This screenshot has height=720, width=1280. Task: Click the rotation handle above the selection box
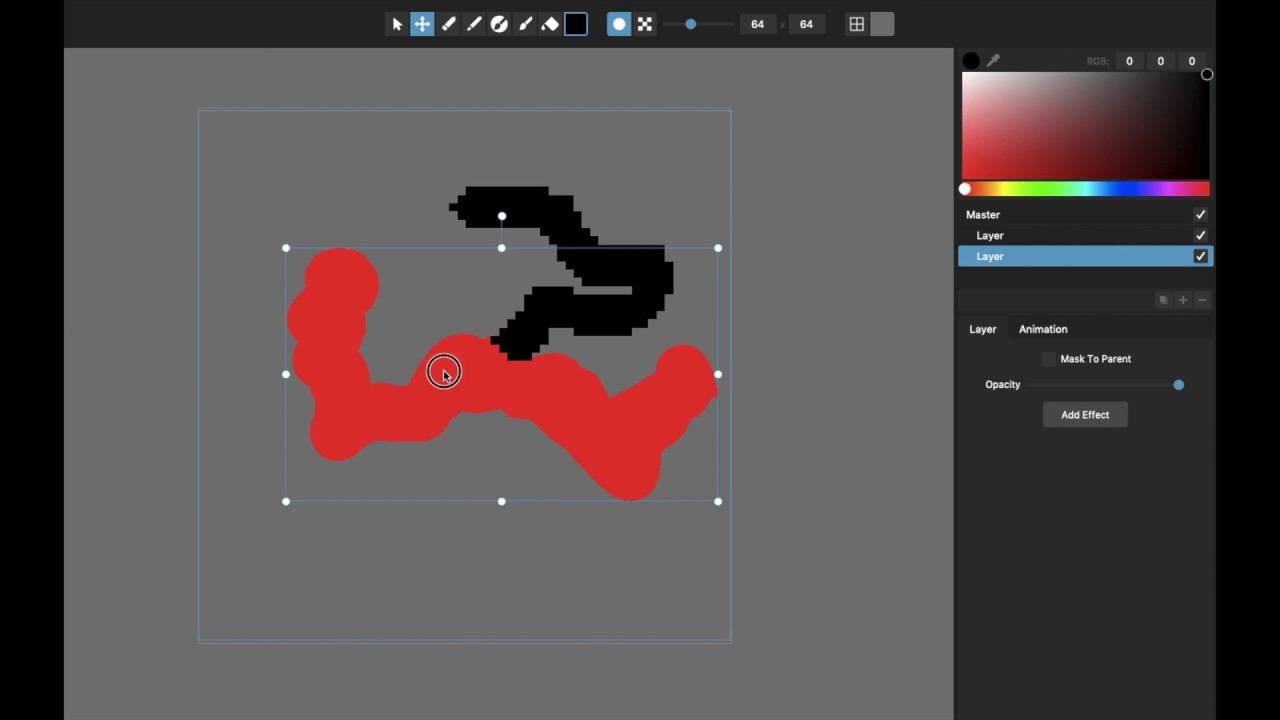[x=502, y=216]
